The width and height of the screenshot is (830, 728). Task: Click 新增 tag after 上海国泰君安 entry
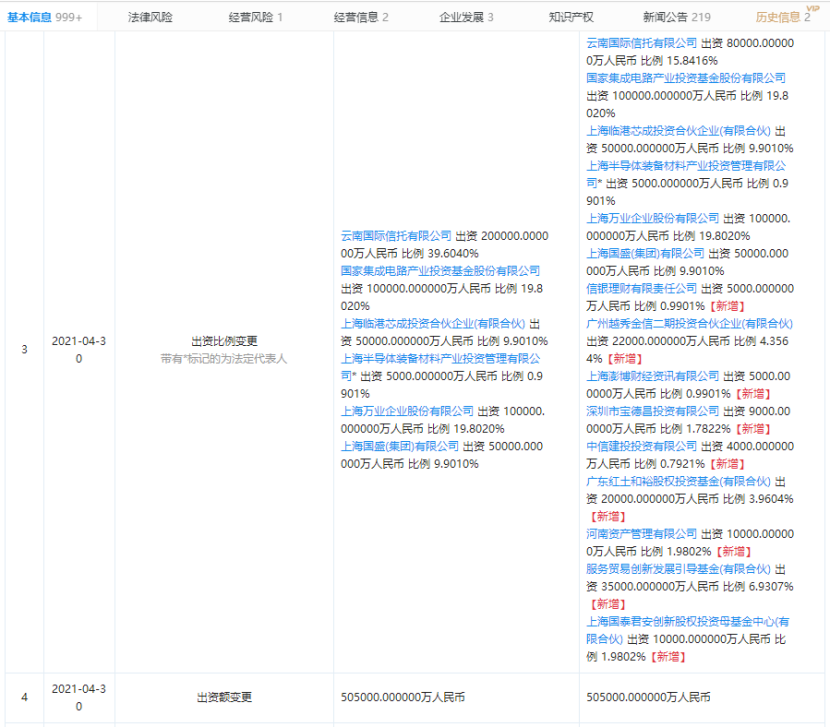[669, 657]
